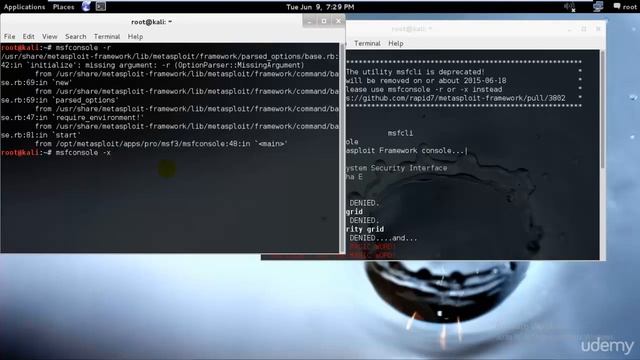Minimize the back terminal window
640x360 pixels.
(570, 29)
